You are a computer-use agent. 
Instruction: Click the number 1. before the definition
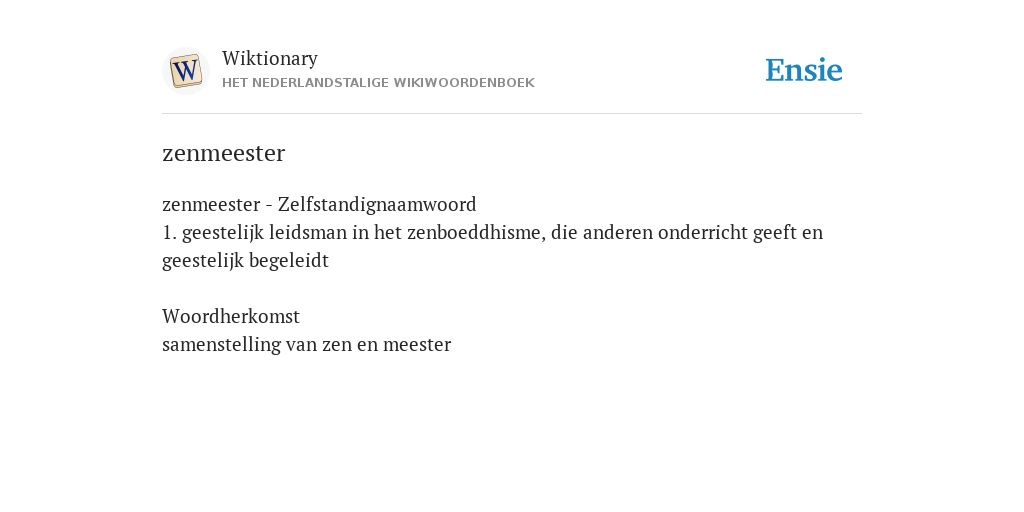click(x=169, y=232)
